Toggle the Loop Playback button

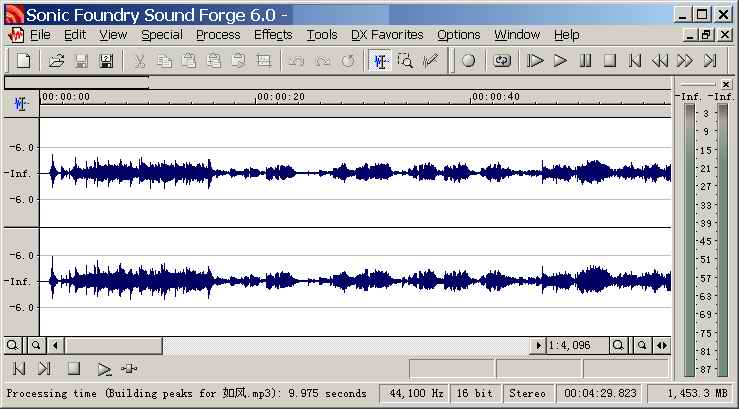502,61
